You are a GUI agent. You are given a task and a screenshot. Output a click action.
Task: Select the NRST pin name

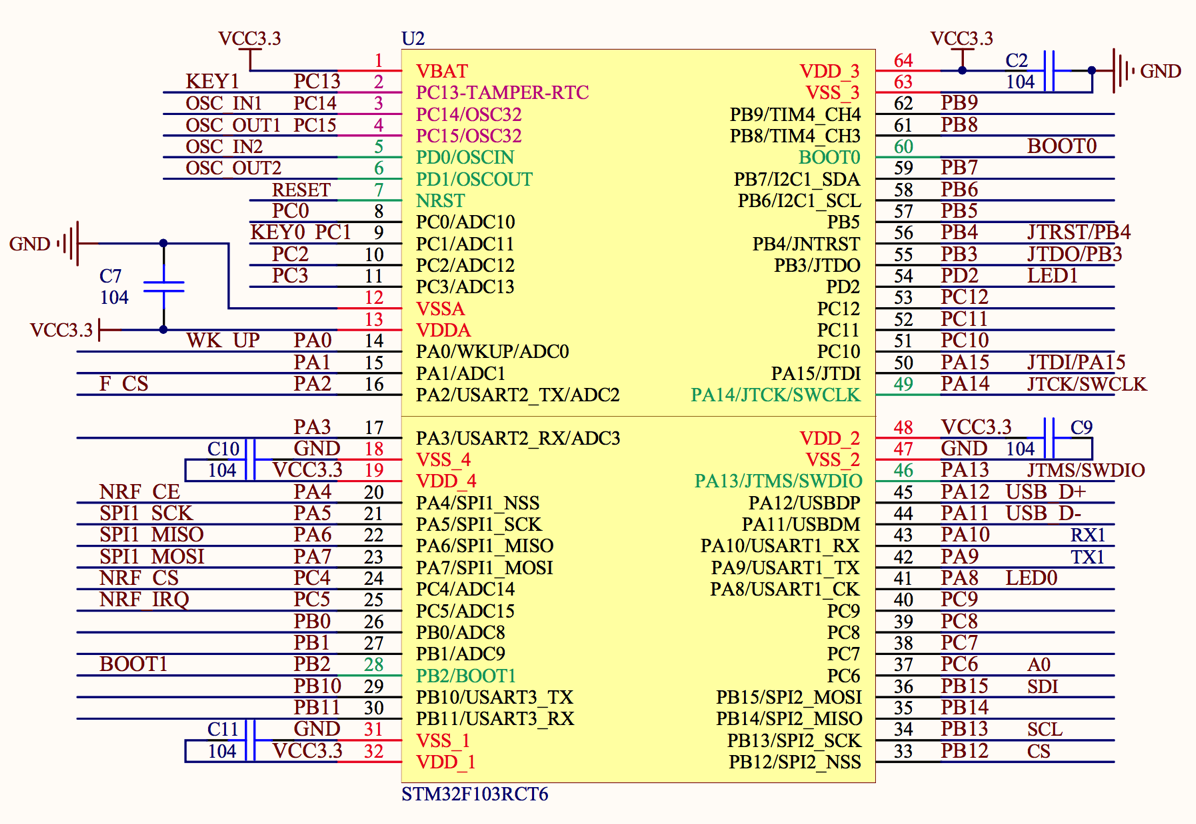pyautogui.click(x=440, y=201)
